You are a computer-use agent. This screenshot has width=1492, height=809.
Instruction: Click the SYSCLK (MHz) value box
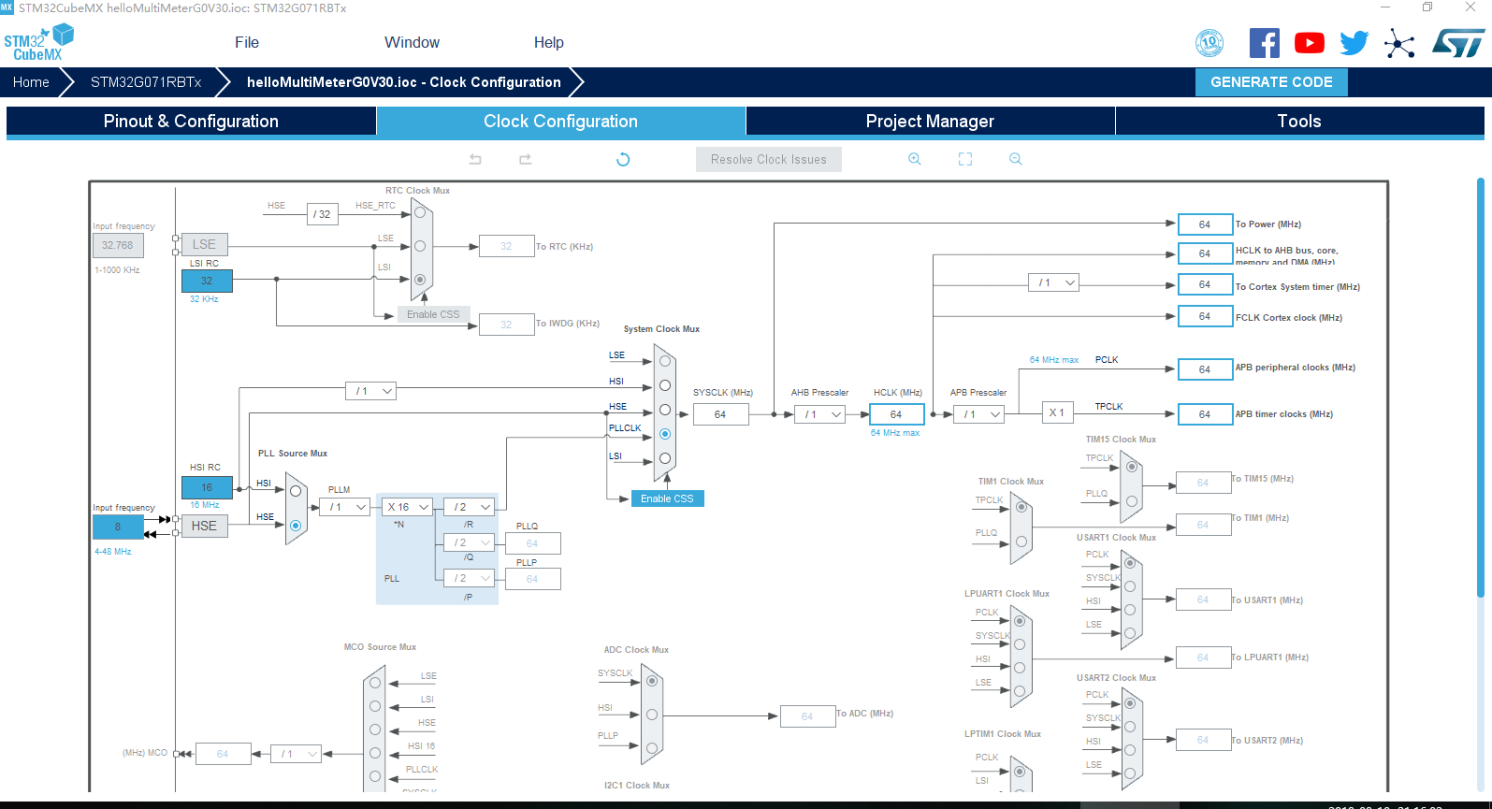[720, 414]
